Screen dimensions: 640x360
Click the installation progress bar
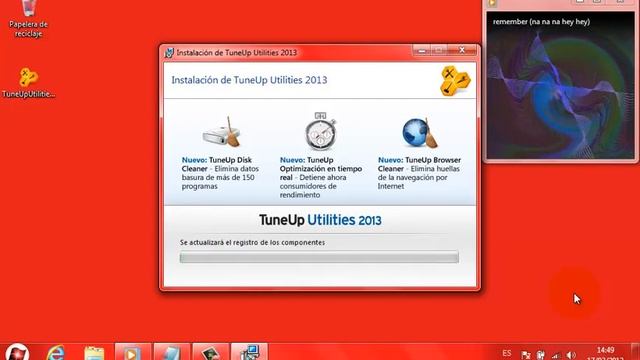(x=319, y=257)
